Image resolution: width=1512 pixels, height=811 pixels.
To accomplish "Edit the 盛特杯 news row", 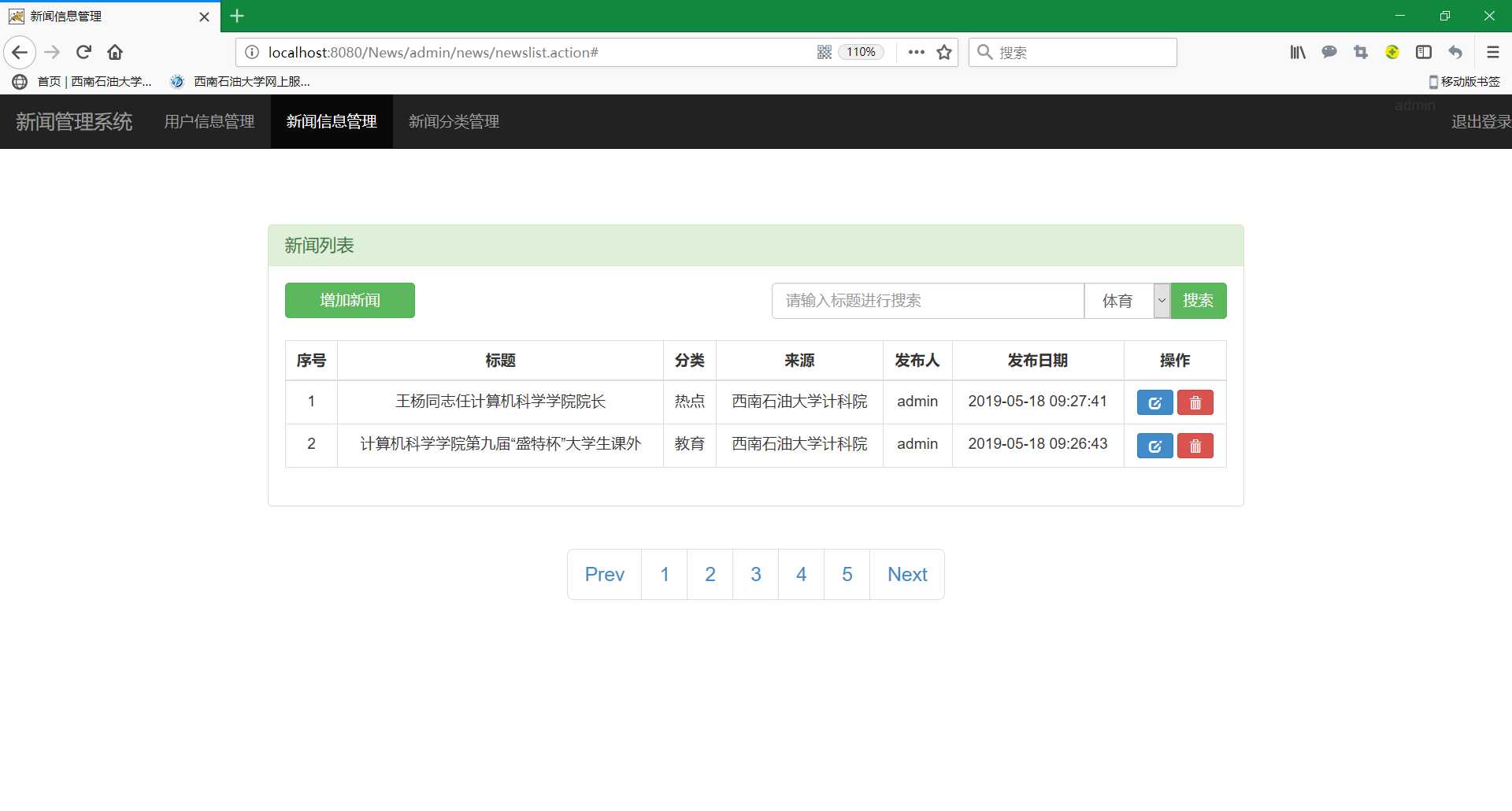I will (1154, 446).
